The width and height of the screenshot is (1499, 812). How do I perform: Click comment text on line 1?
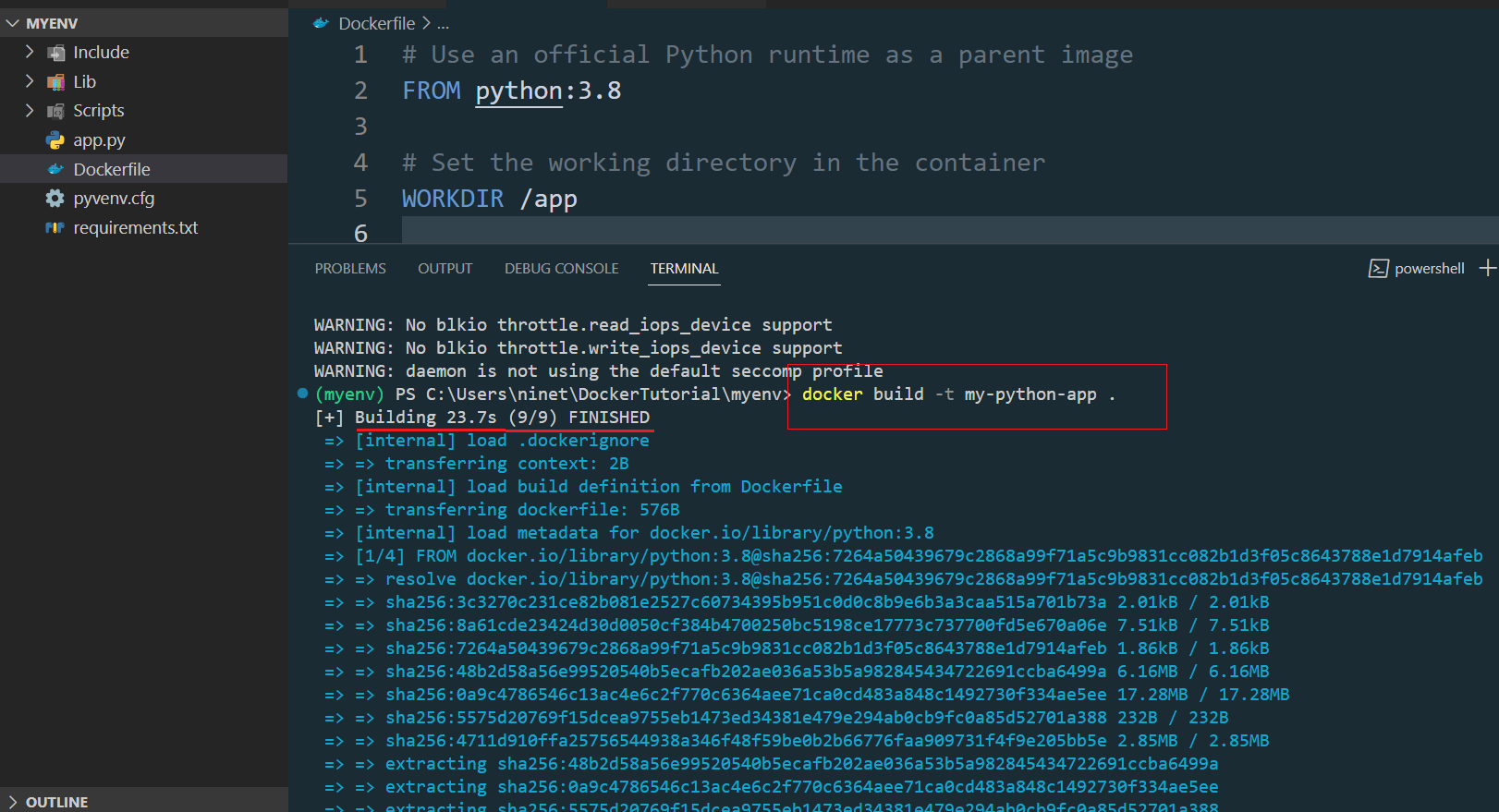click(767, 55)
